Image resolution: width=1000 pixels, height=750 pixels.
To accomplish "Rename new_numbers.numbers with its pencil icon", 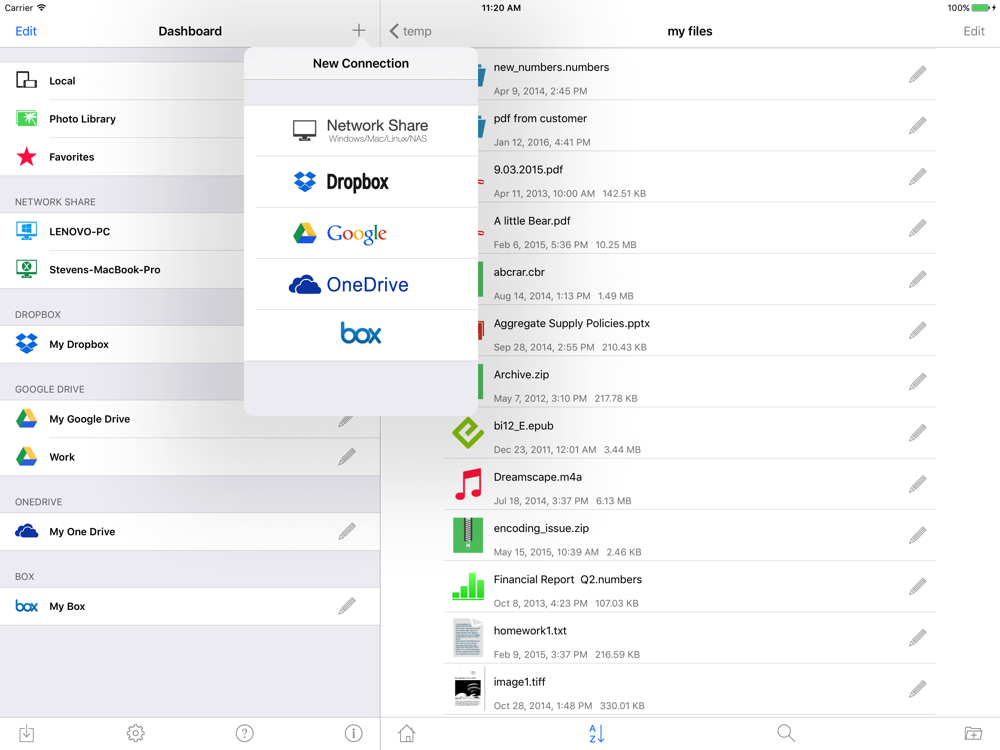I will click(x=918, y=74).
